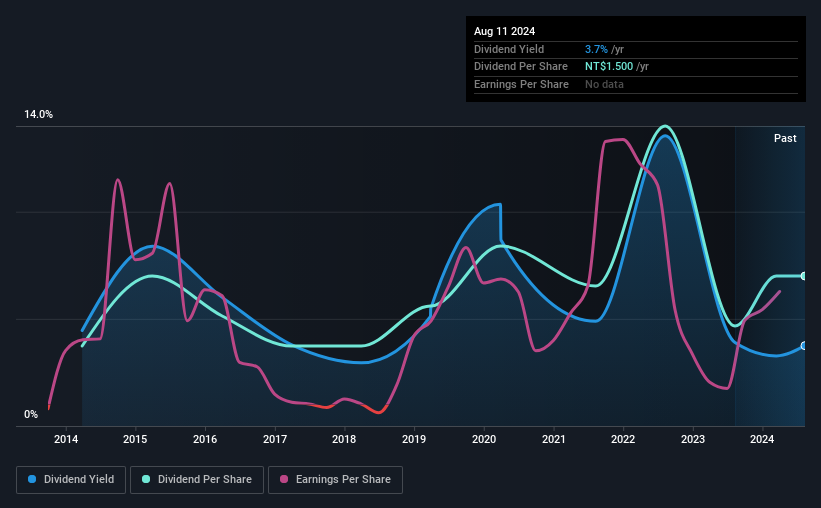
Task: Click the pink Earnings Per Share legend dot
Action: (x=284, y=479)
